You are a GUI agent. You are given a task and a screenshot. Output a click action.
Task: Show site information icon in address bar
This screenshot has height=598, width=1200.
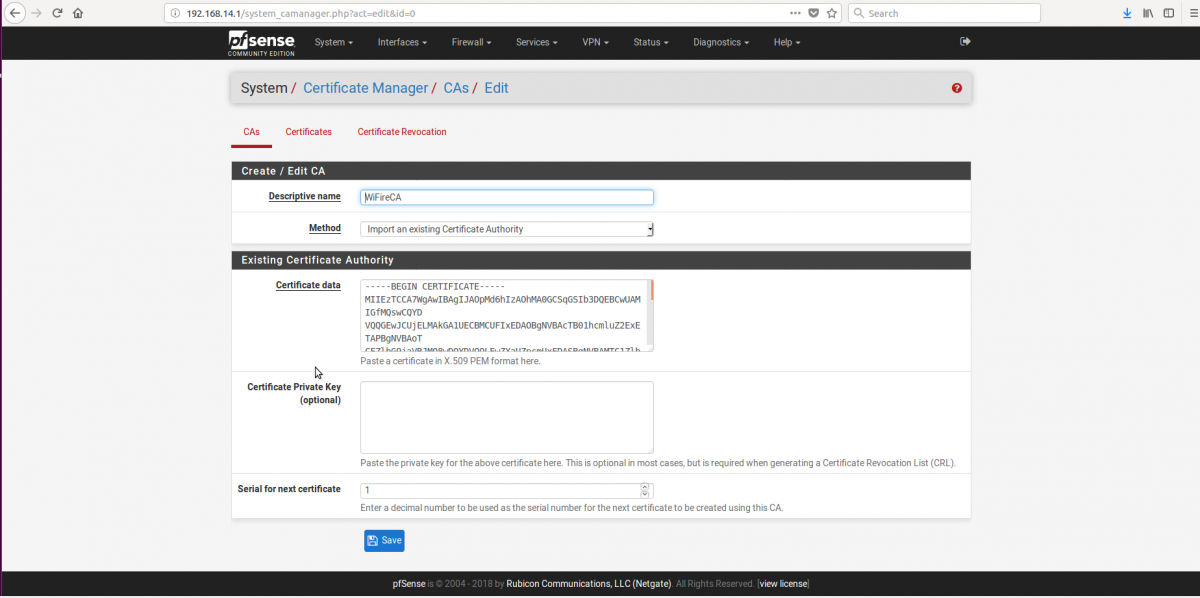click(175, 13)
